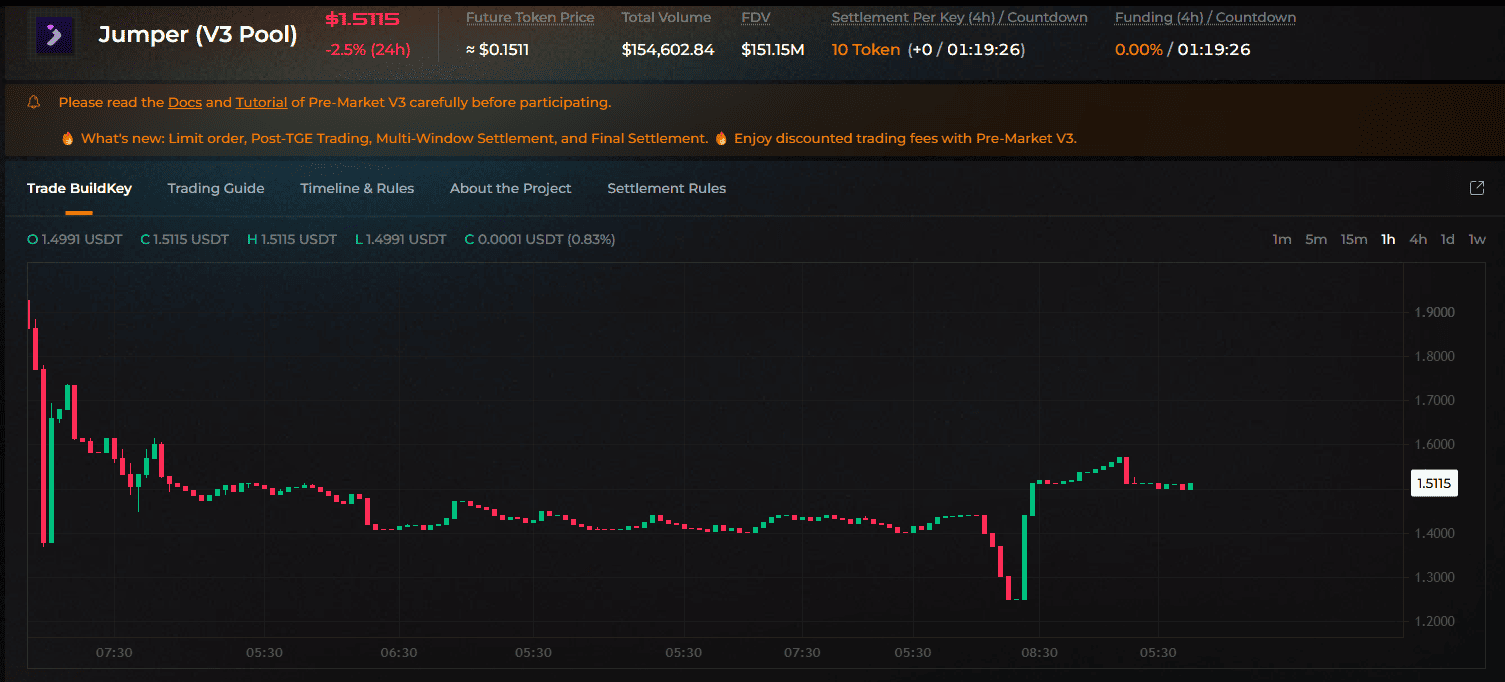Open chart in new window icon
Image resolution: width=1505 pixels, height=682 pixels.
point(1476,188)
